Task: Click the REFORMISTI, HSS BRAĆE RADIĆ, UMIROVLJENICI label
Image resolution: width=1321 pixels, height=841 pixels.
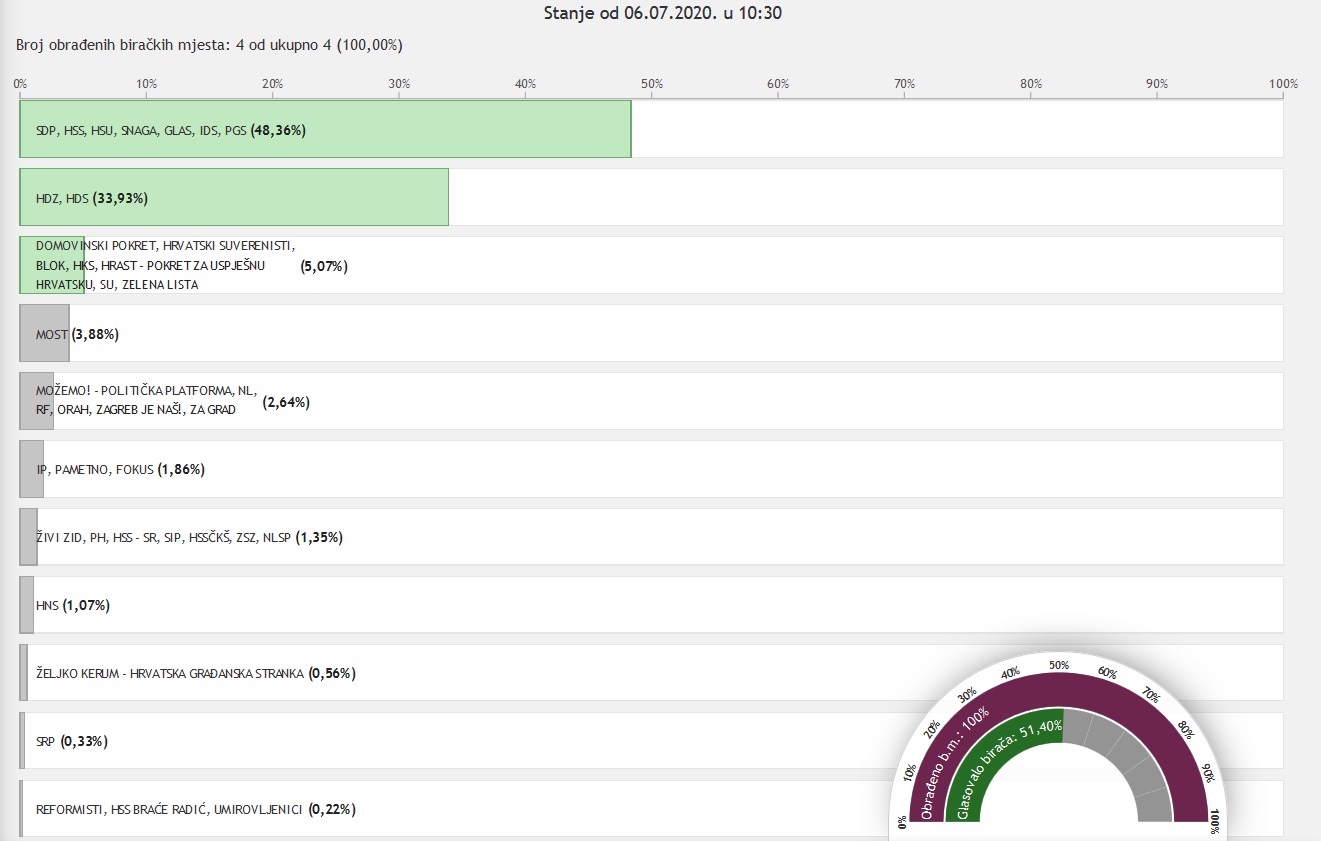Action: click(169, 810)
